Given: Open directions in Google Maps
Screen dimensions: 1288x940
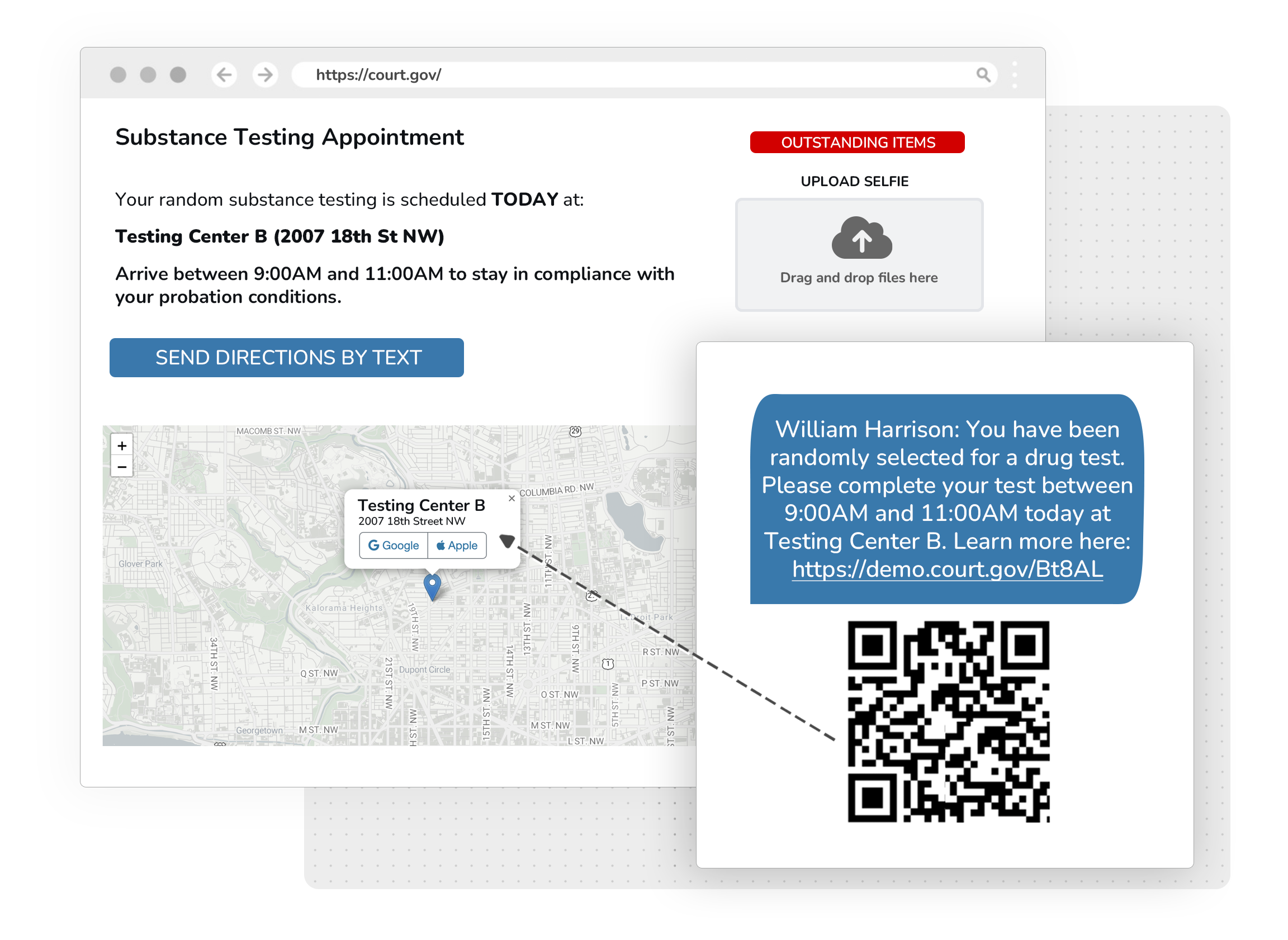Looking at the screenshot, I should [x=394, y=545].
